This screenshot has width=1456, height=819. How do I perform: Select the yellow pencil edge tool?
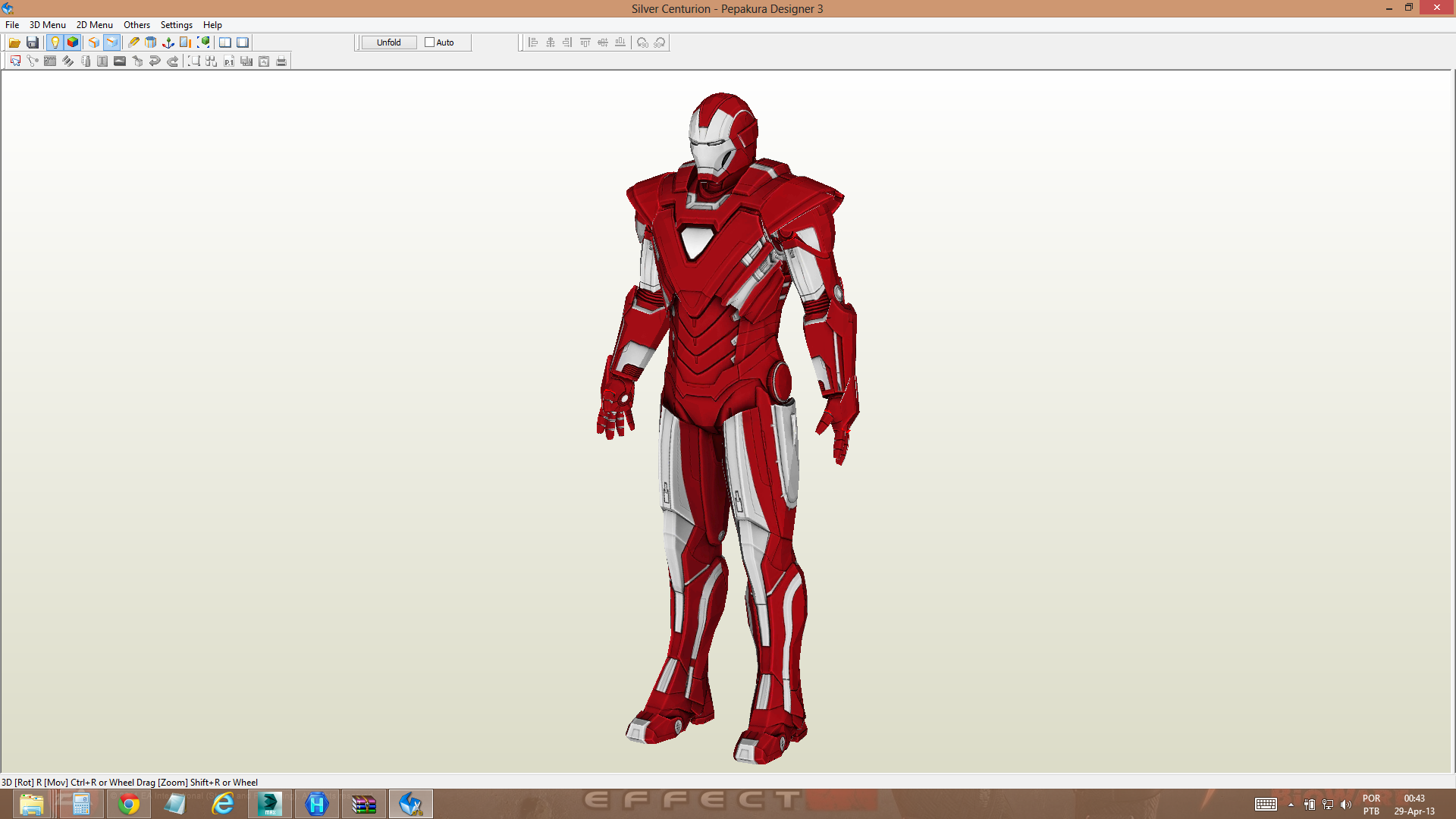point(133,42)
